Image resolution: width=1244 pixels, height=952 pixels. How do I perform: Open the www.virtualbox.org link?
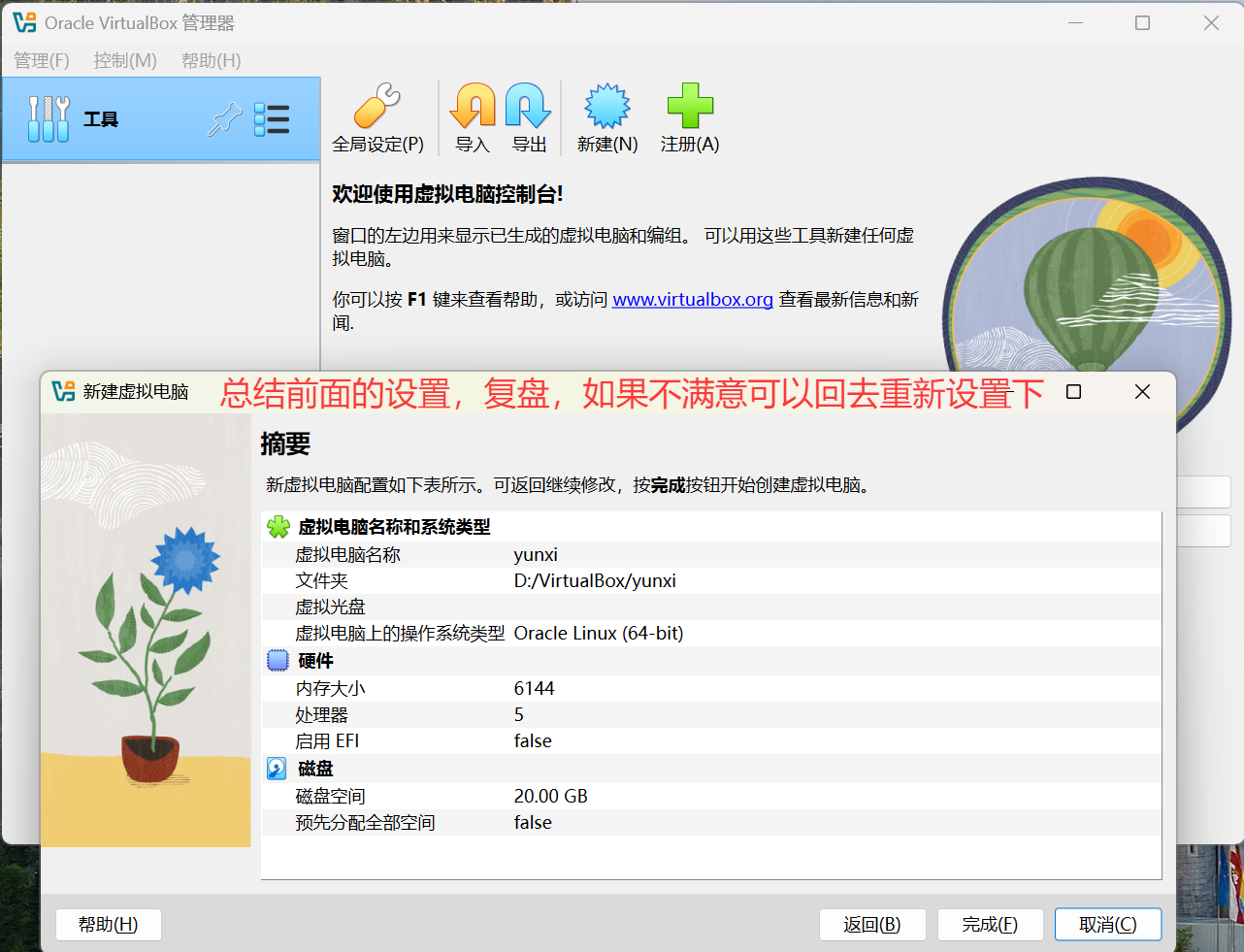coord(693,300)
